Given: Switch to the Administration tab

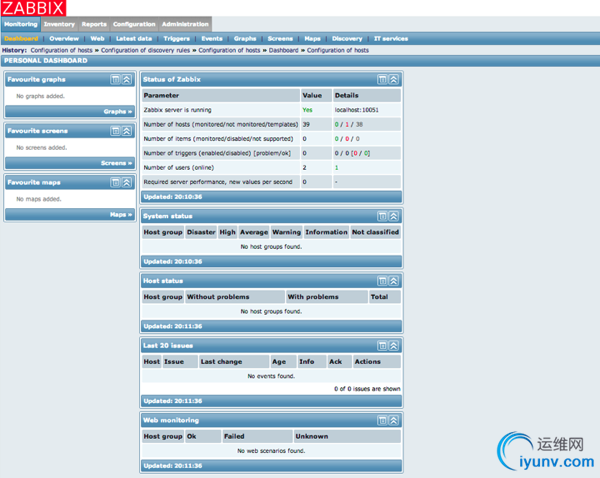Looking at the screenshot, I should tap(185, 24).
